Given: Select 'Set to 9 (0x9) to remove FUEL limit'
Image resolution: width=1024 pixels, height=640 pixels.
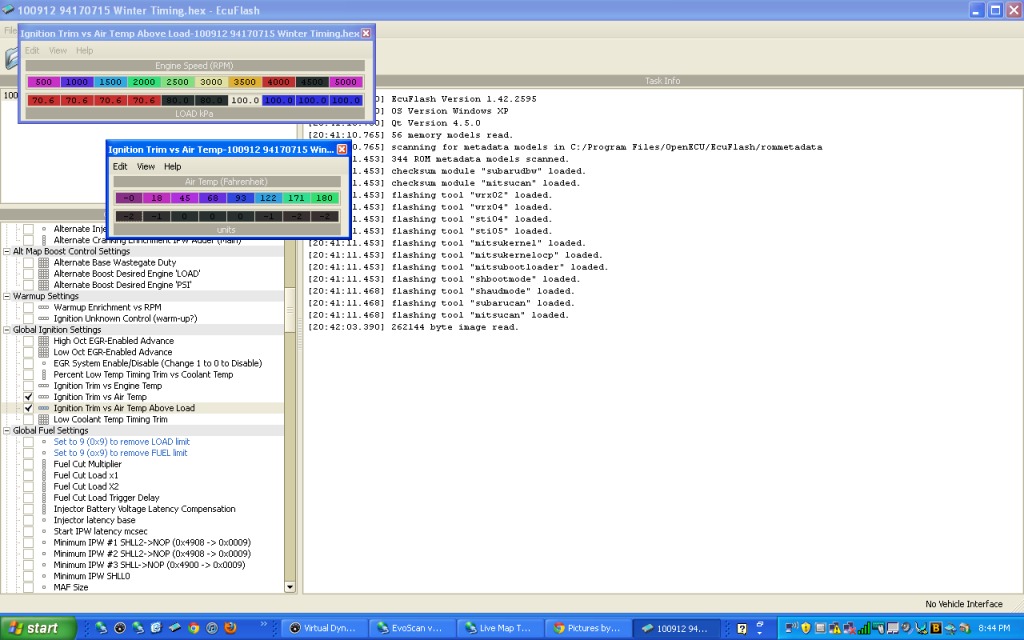Looking at the screenshot, I should [x=120, y=453].
